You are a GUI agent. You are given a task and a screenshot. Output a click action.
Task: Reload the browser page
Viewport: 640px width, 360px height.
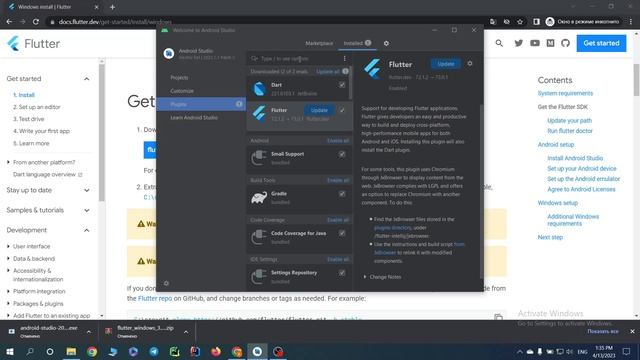pyautogui.click(x=36, y=22)
